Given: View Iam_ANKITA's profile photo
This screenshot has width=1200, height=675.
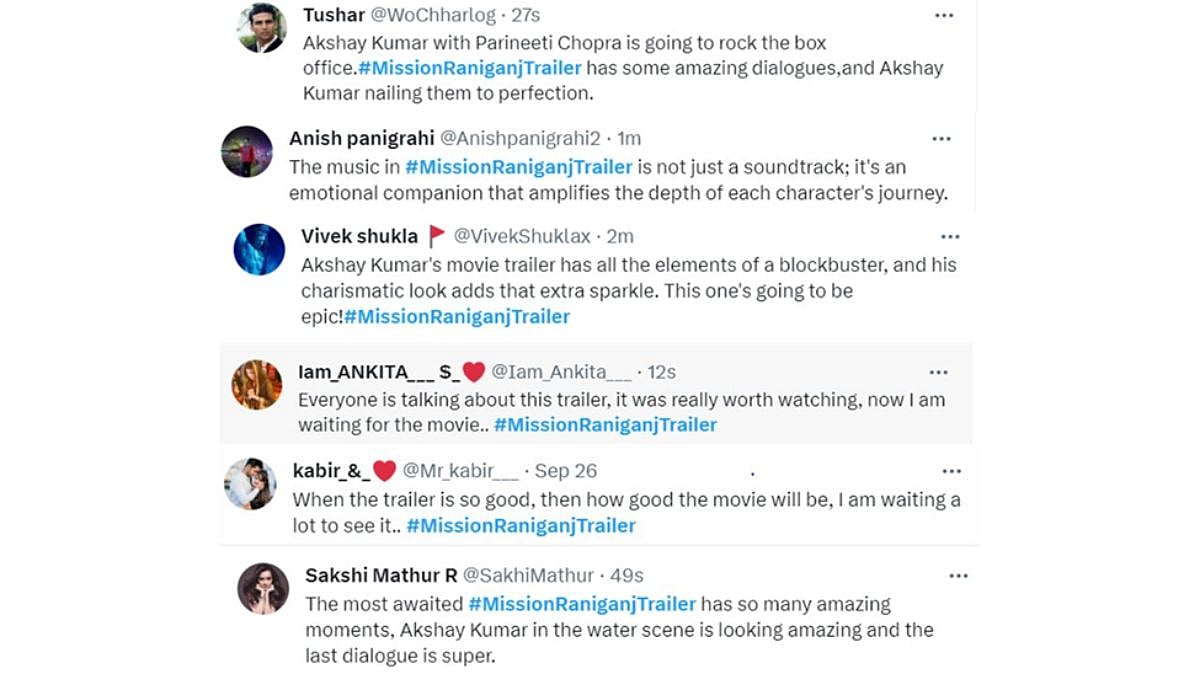Looking at the screenshot, I should click(x=257, y=385).
